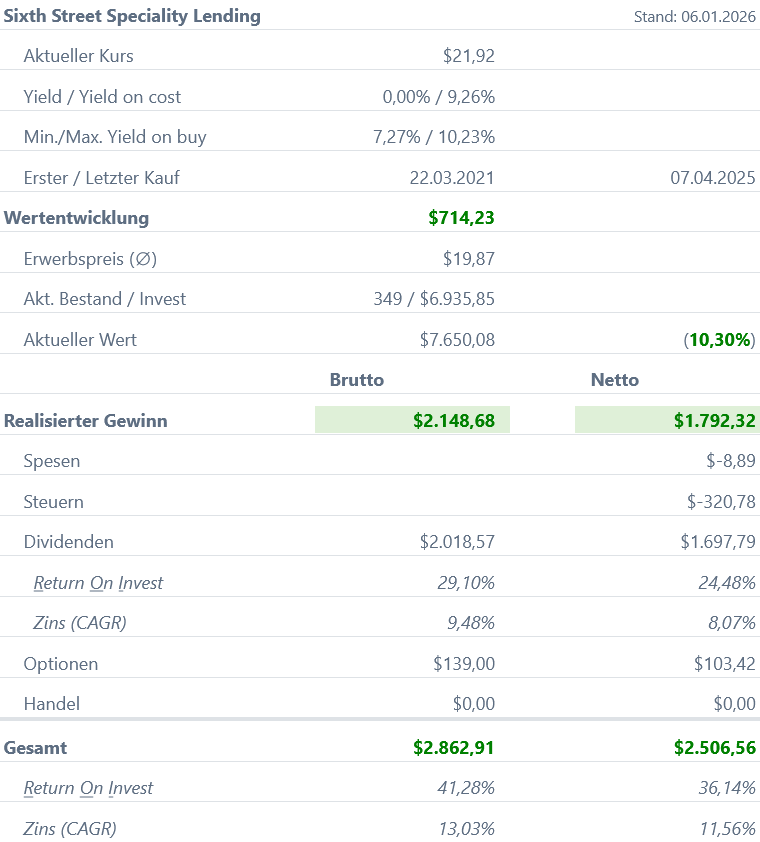
Task: Click the Optionen gross value $139,00
Action: click(x=463, y=664)
